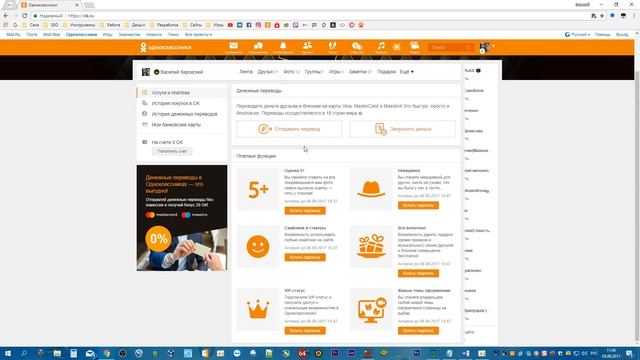The image size is (640, 360).
Task: Click Мой Мир link in Mail.ru bar
Action: click(x=51, y=35)
